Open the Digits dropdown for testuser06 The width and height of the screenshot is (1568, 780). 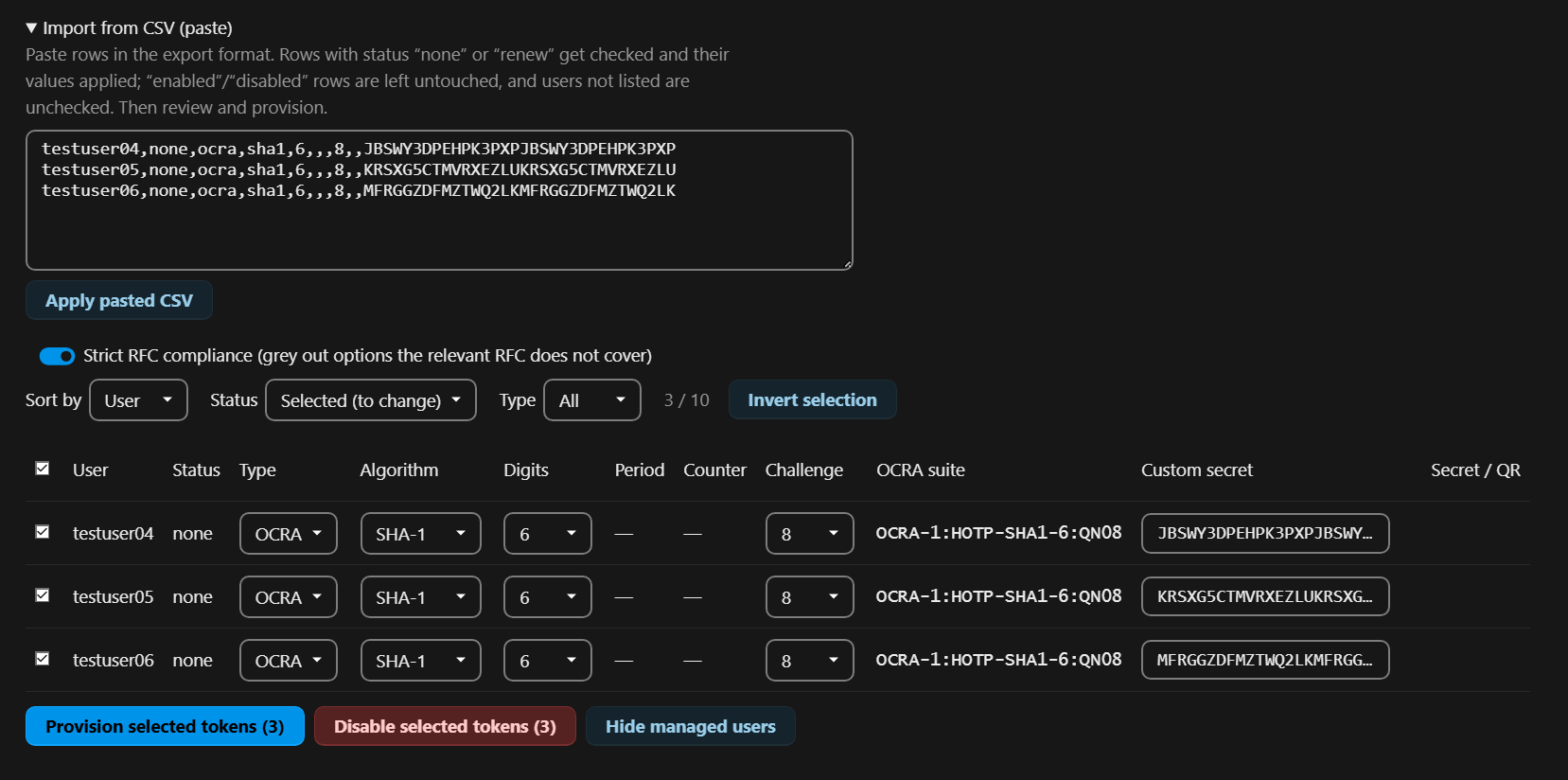click(548, 661)
